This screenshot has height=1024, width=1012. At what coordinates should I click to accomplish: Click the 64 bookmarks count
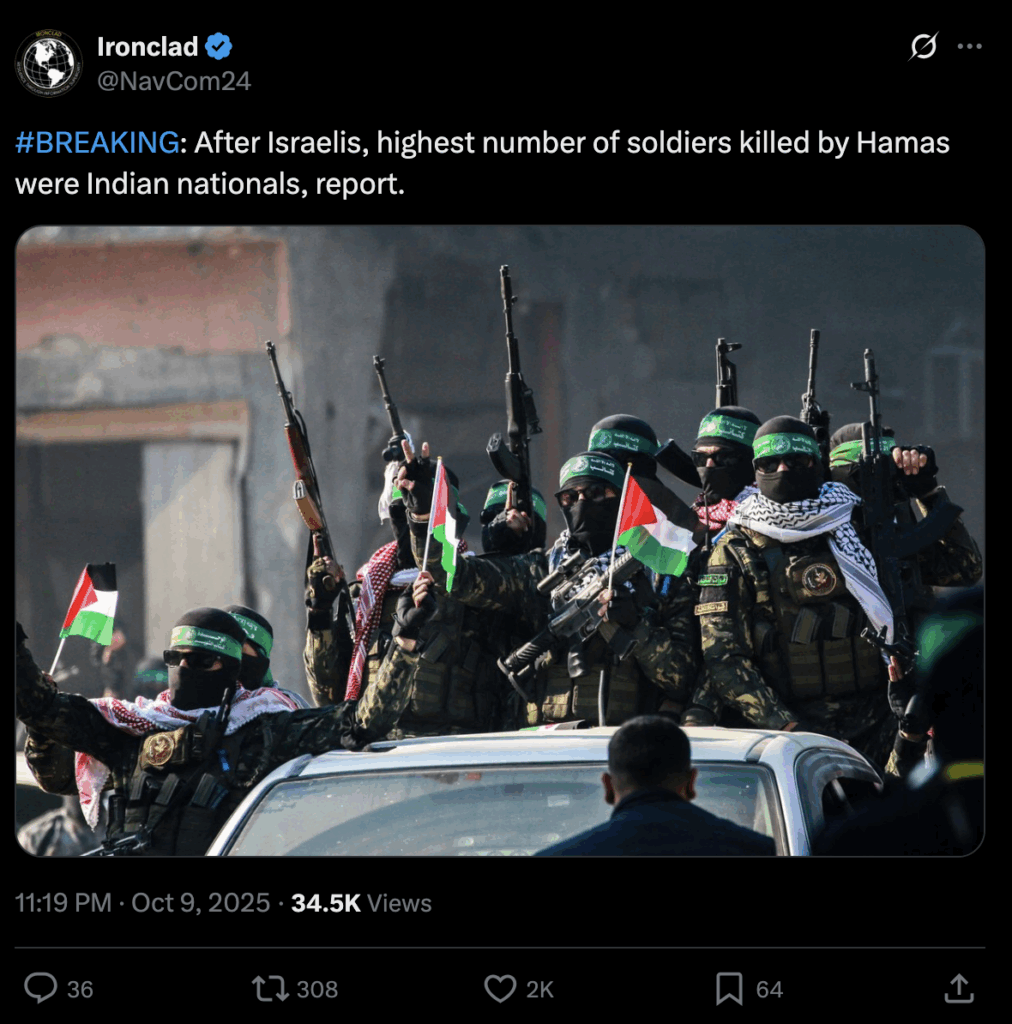point(769,989)
